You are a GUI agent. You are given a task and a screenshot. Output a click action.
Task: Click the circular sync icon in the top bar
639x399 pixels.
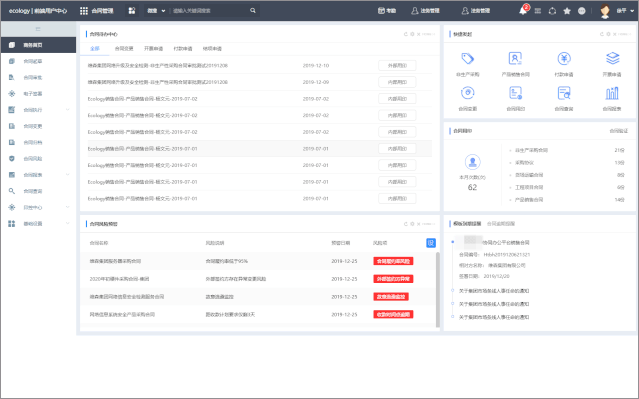tap(552, 11)
